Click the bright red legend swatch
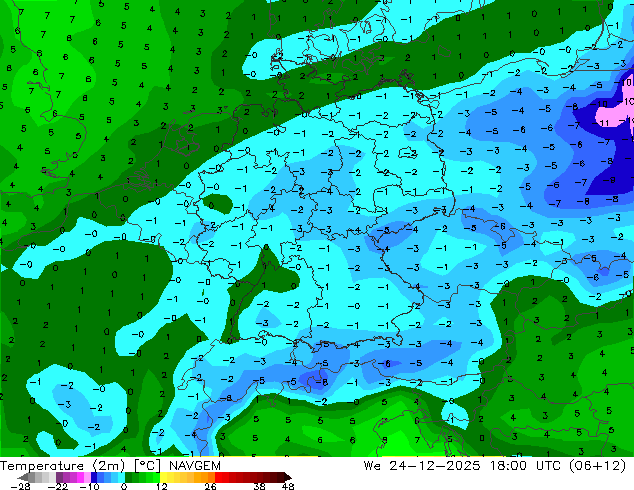This screenshot has width=634, height=490. pos(218,478)
